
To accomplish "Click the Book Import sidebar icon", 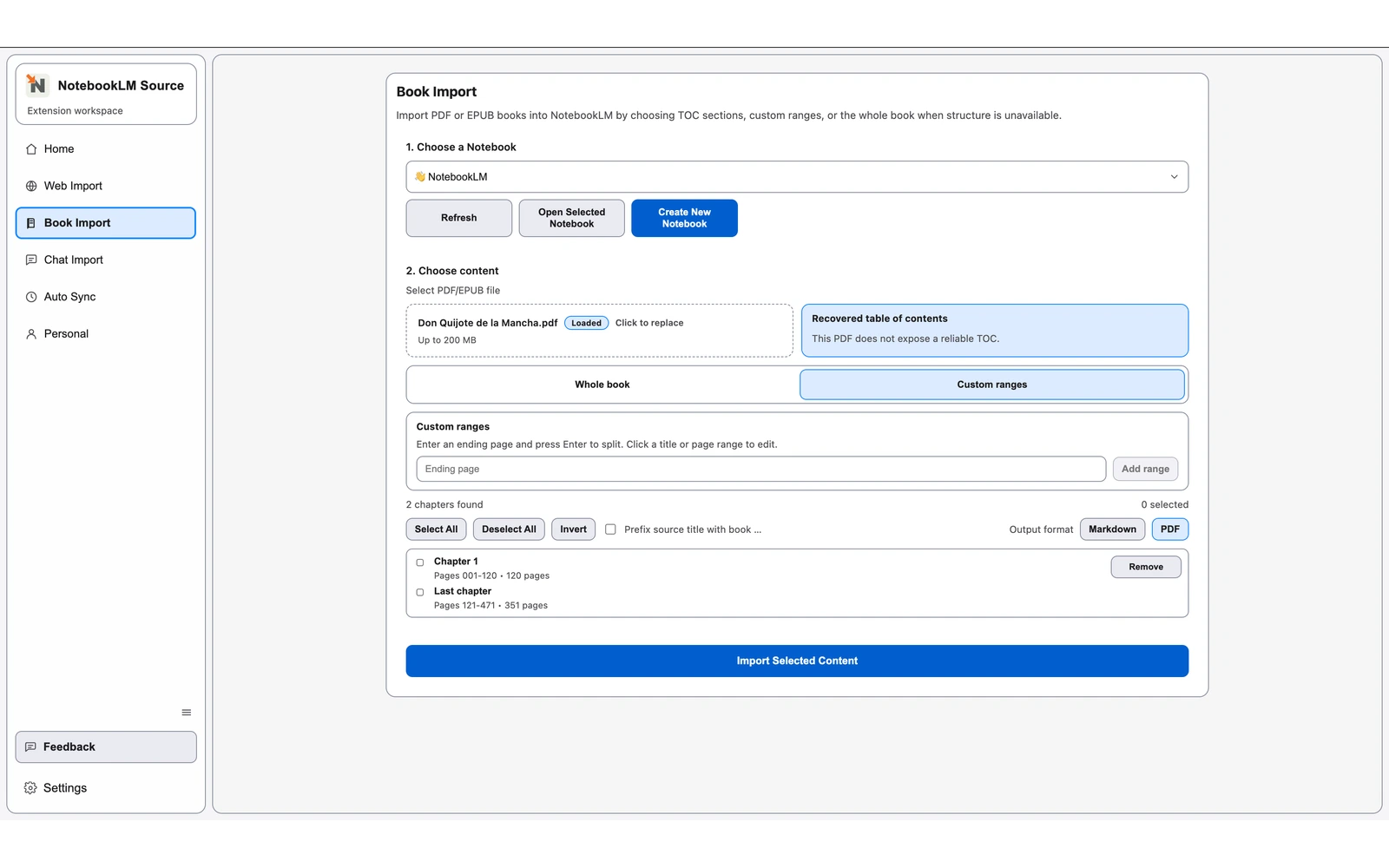I will pos(31,222).
